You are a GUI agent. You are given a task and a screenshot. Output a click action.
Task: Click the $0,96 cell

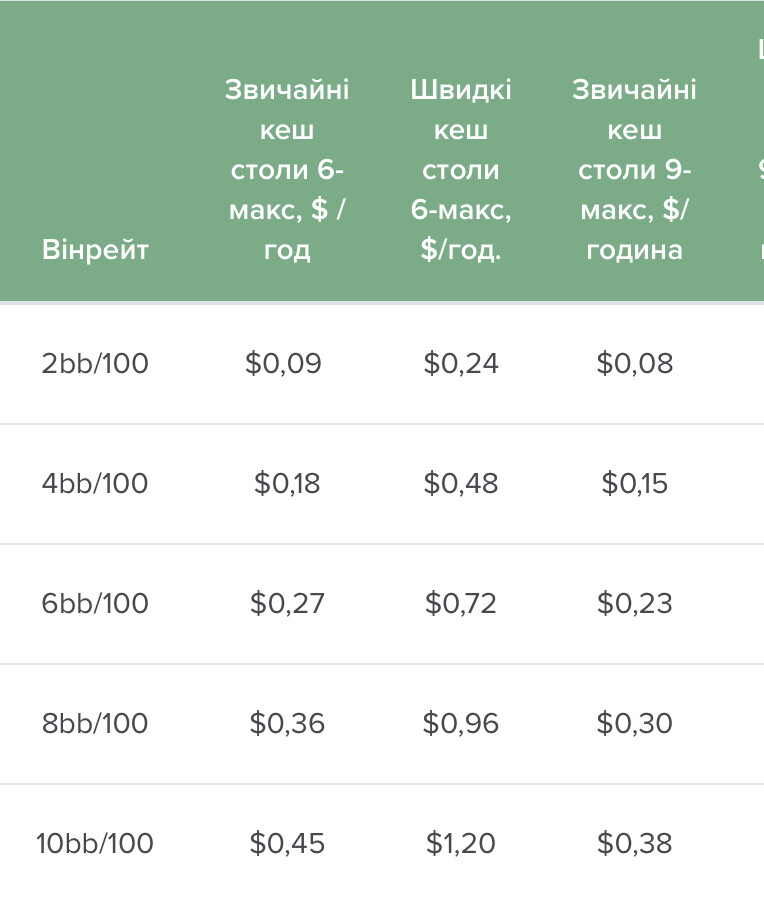pos(461,724)
